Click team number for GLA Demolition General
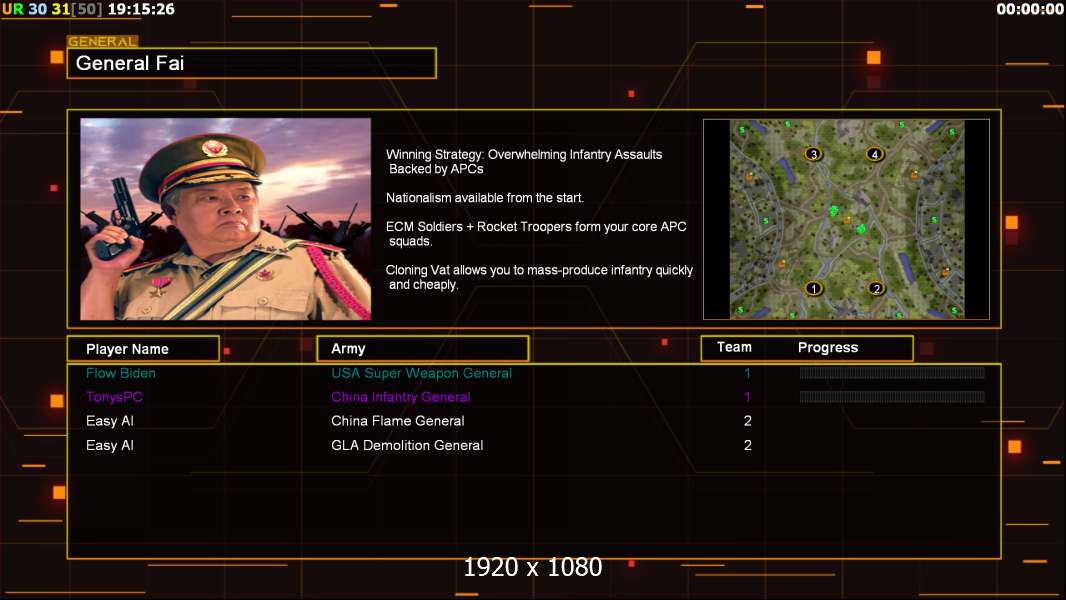 click(748, 446)
